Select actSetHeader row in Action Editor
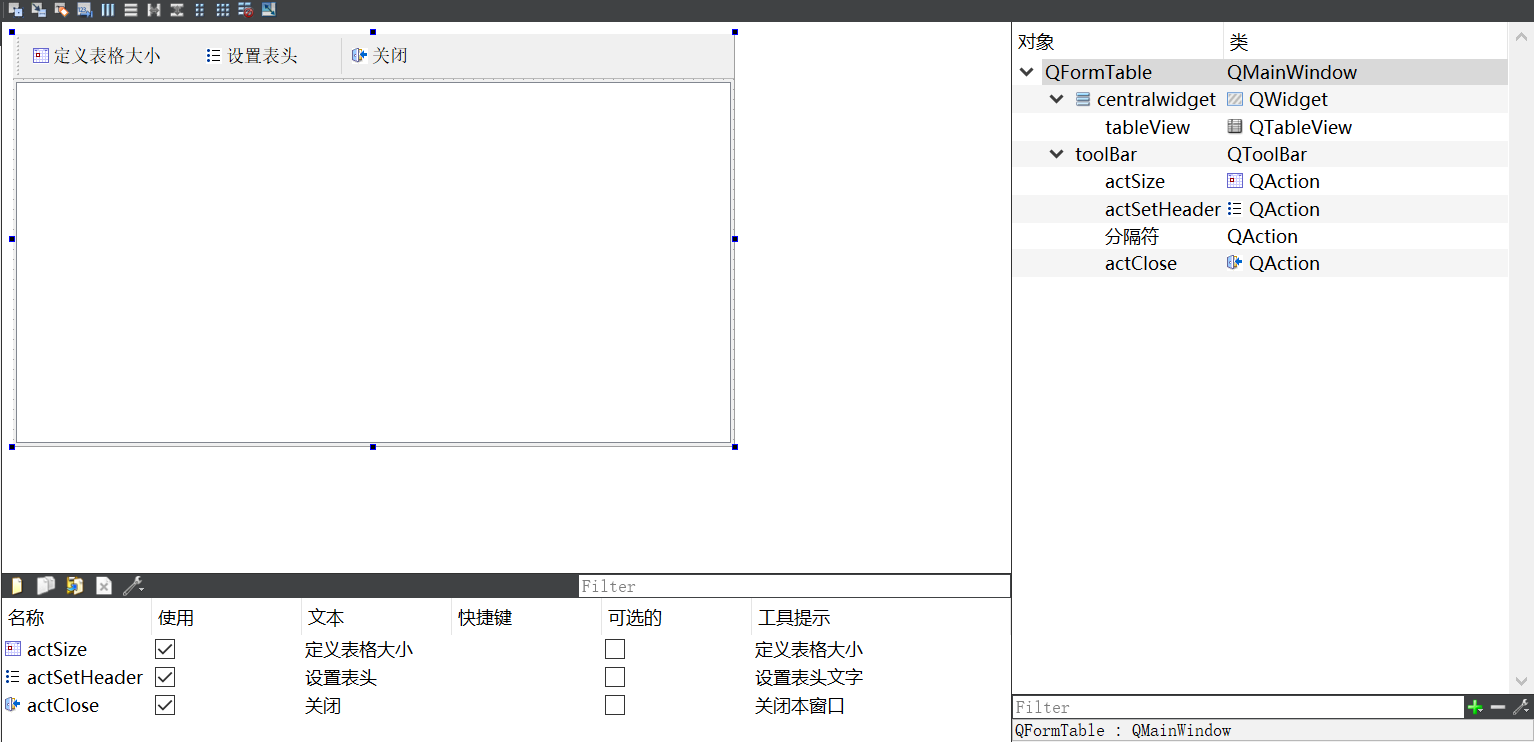 coord(505,677)
